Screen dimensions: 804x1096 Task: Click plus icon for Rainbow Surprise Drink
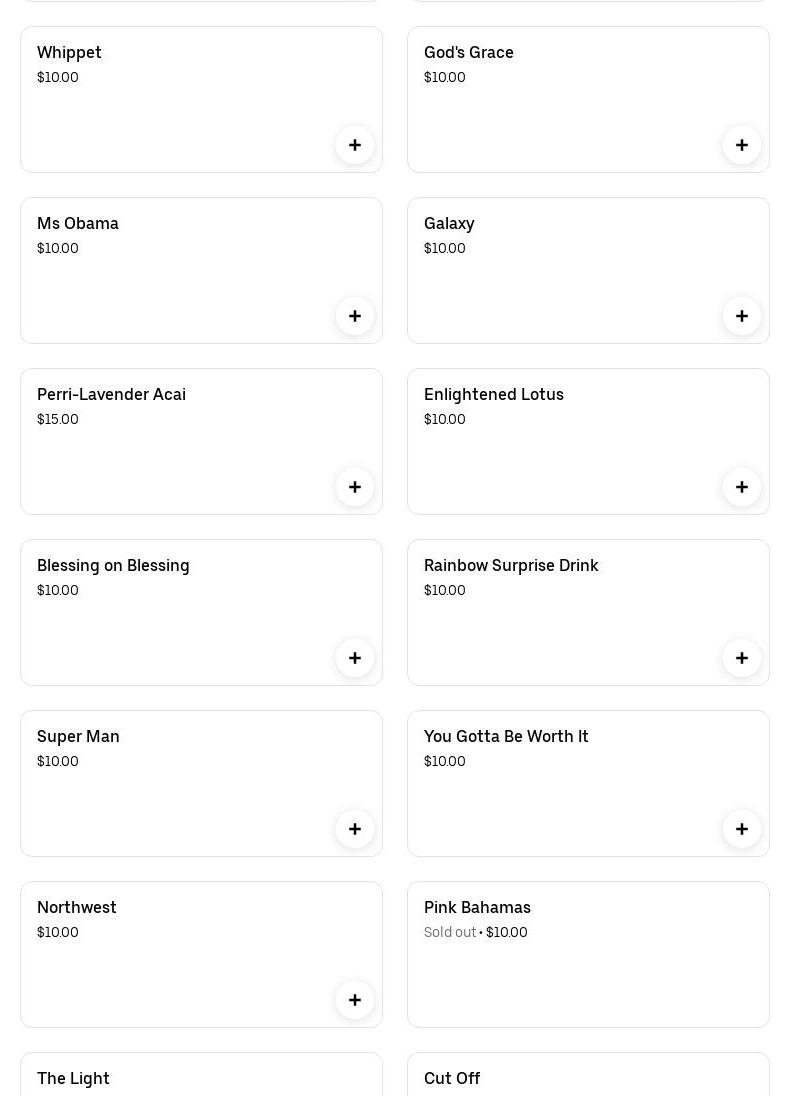742,658
